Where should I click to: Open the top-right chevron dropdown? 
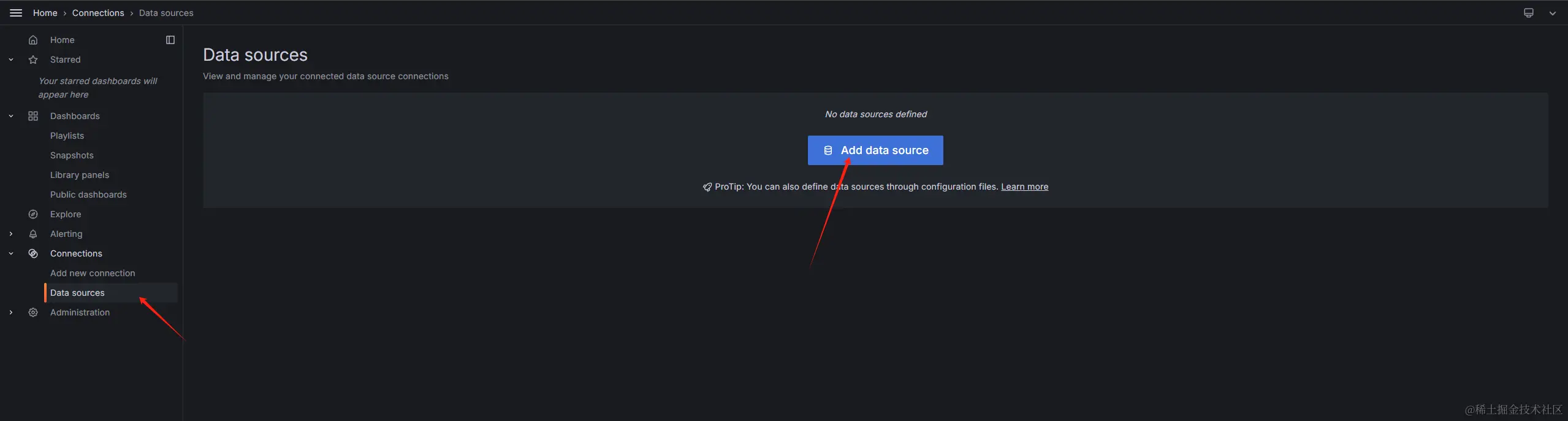(1552, 13)
